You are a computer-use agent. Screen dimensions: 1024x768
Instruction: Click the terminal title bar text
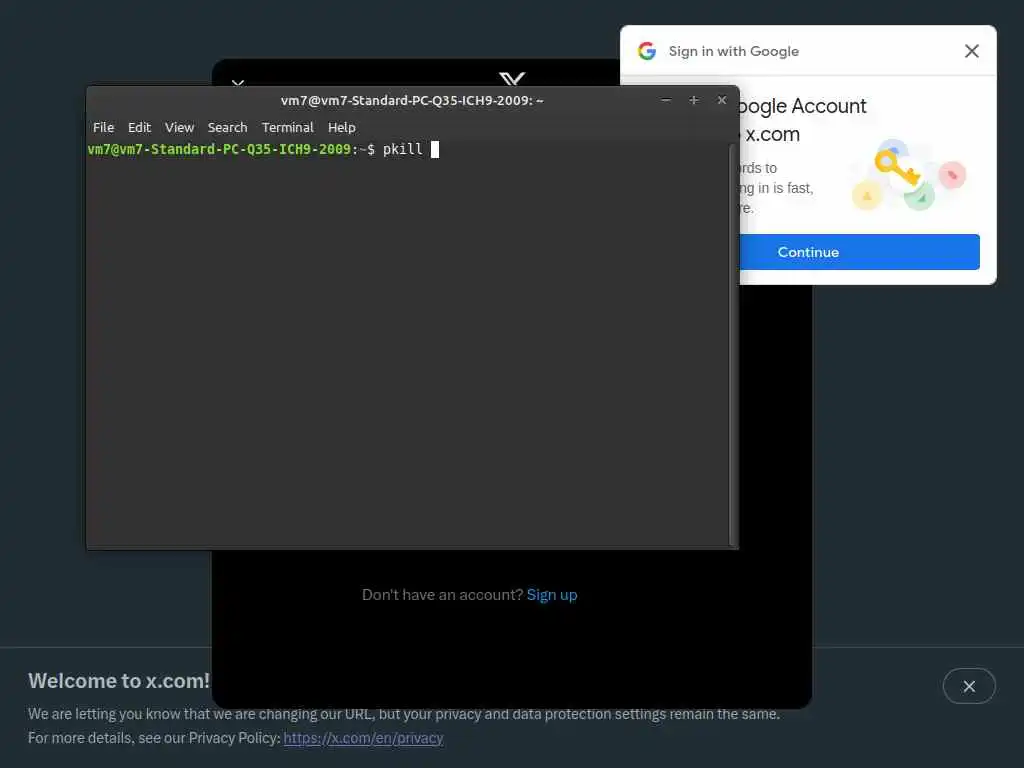tap(412, 101)
